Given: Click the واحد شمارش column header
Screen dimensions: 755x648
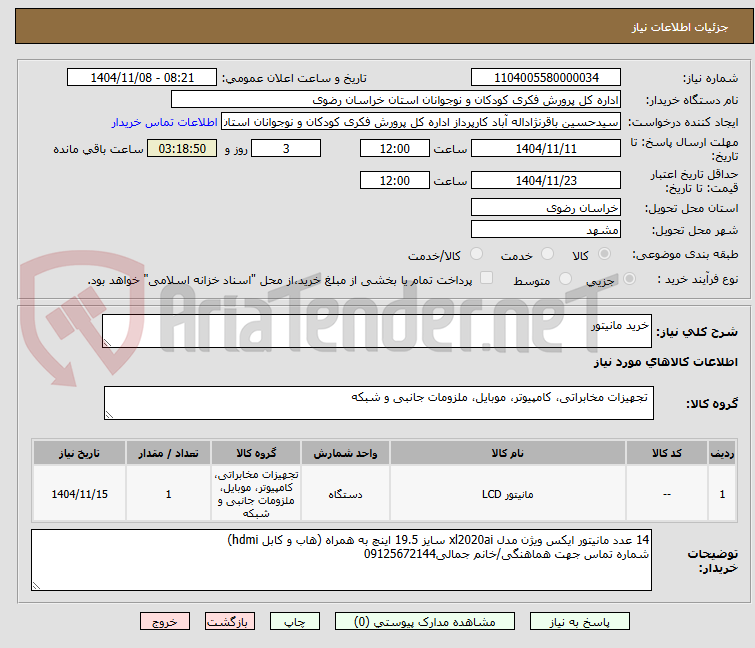Looking at the screenshot, I should 345,453.
